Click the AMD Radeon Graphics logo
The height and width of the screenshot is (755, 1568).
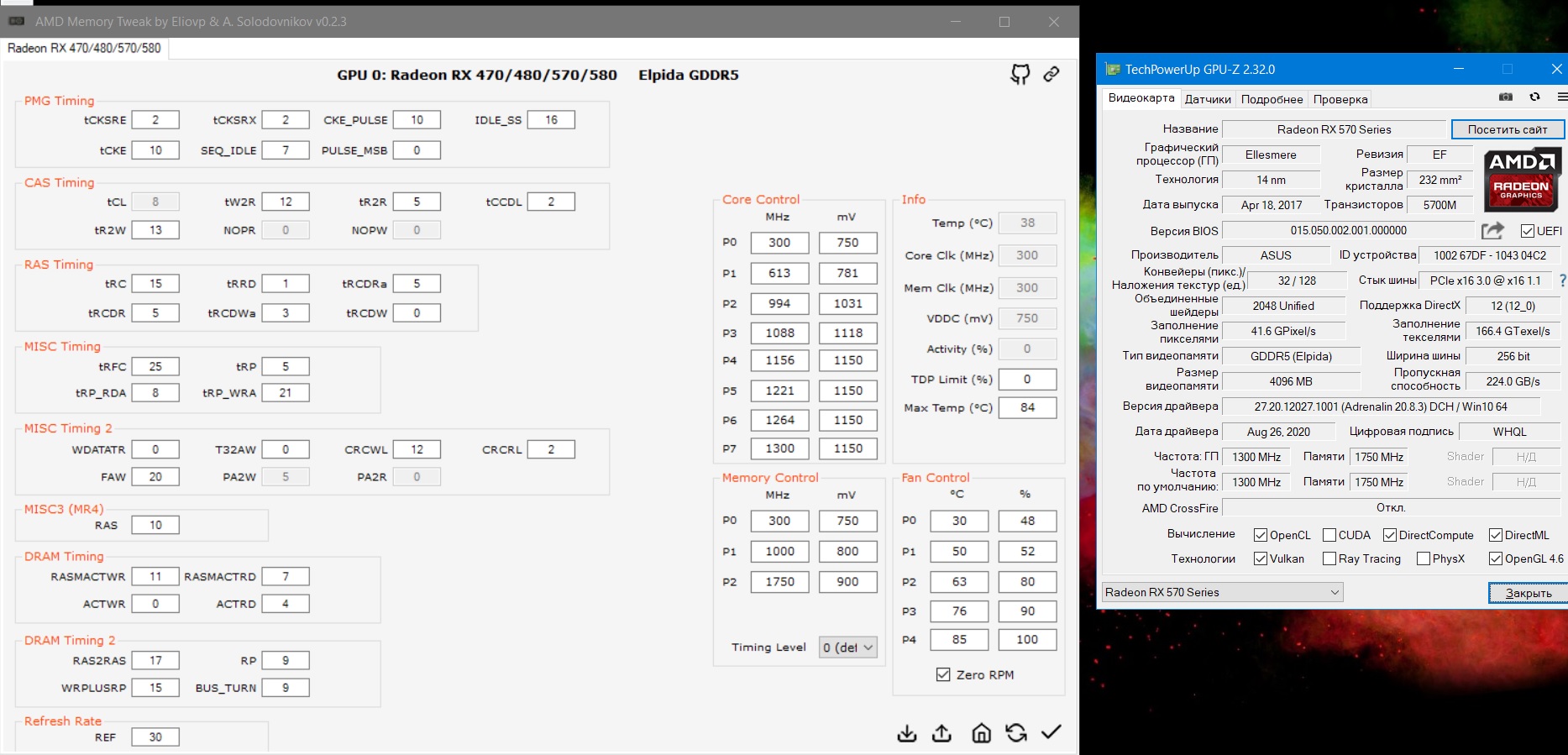(1522, 180)
